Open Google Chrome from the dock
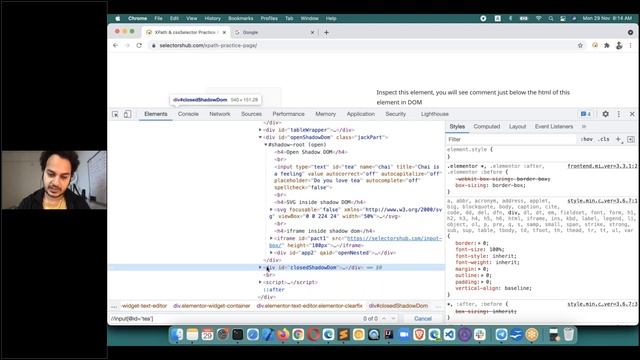The height and width of the screenshot is (360, 640). 298,335
